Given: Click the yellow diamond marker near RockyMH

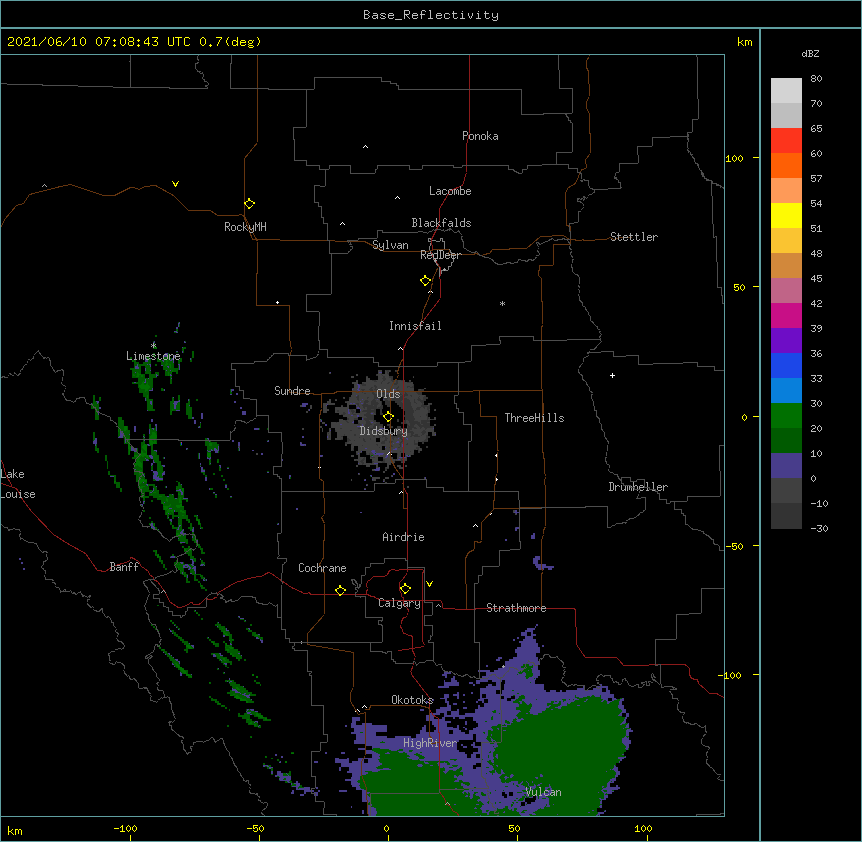Looking at the screenshot, I should pos(250,204).
